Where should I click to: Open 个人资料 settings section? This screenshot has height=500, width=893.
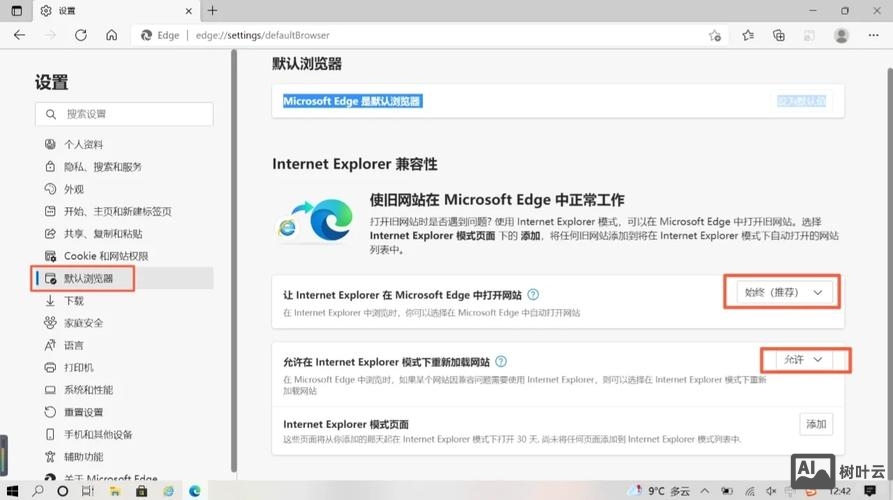point(83,145)
